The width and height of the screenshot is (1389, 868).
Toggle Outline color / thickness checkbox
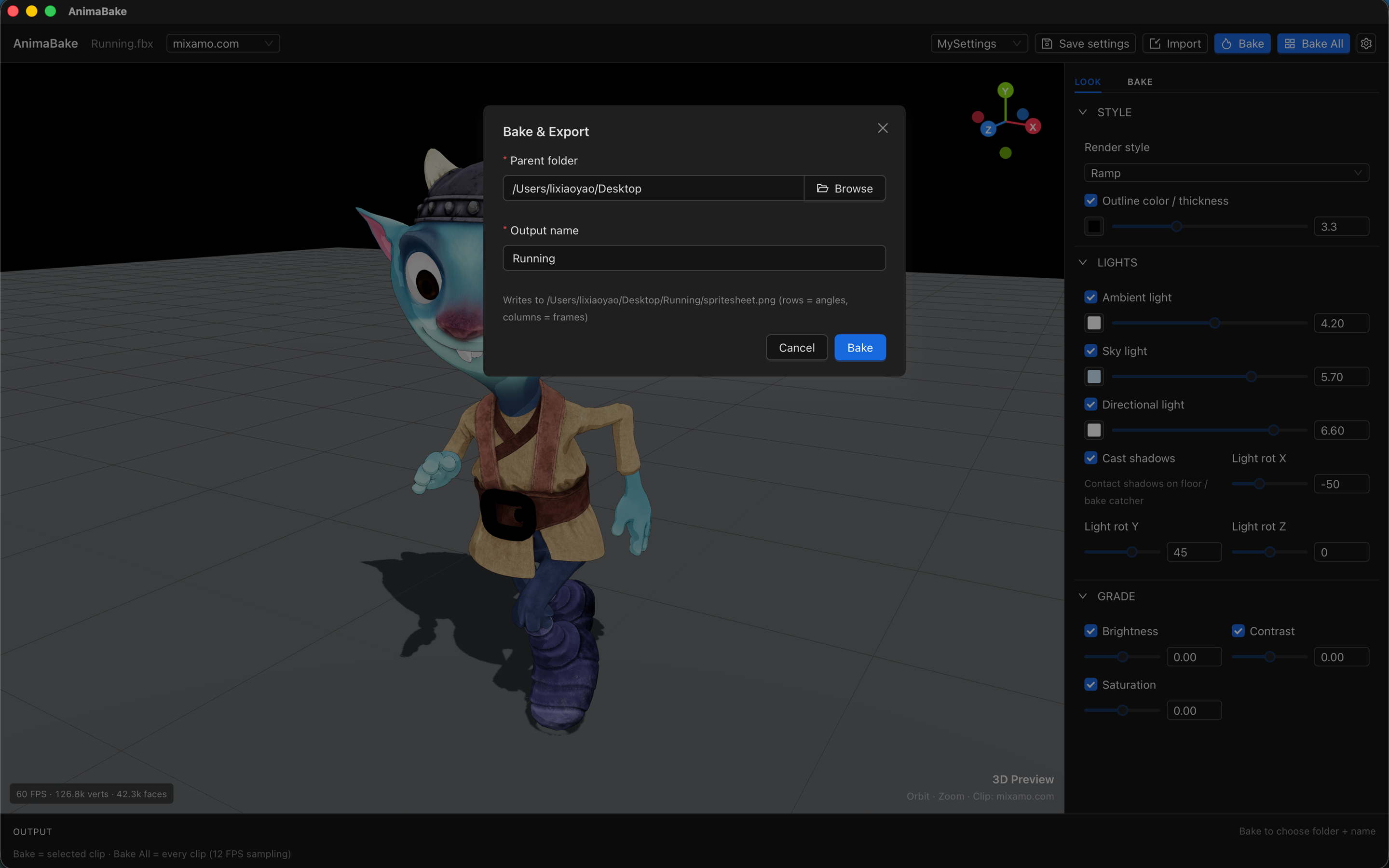coord(1090,200)
